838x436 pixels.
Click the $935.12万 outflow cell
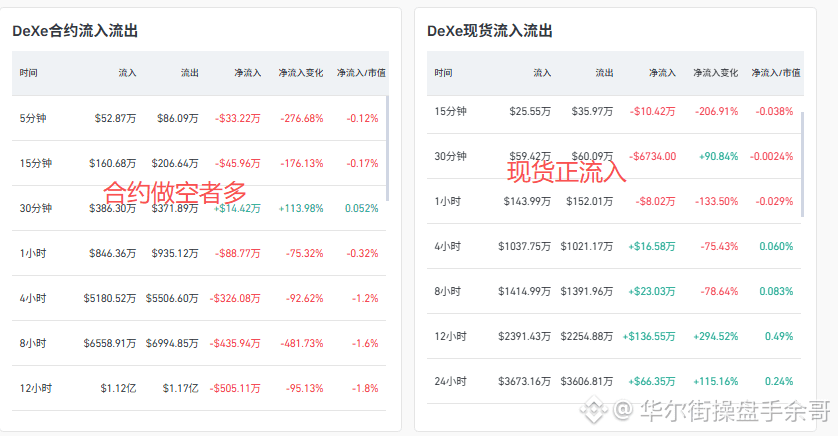pos(175,253)
